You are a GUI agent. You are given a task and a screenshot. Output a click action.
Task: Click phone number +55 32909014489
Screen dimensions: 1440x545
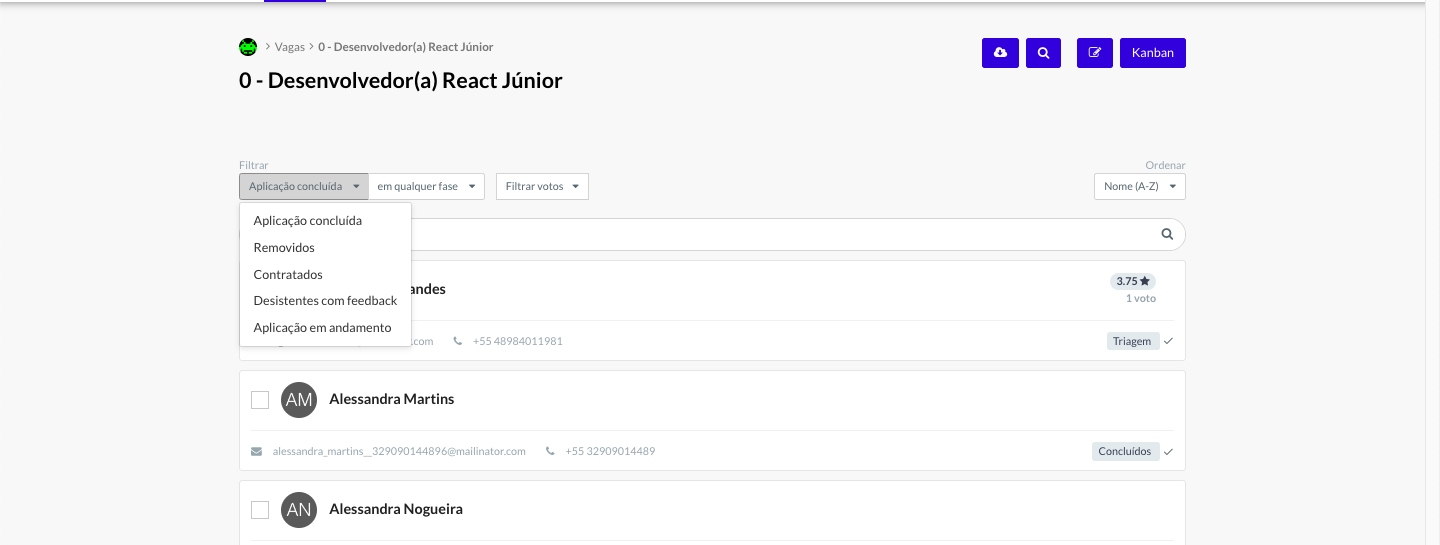(x=610, y=451)
